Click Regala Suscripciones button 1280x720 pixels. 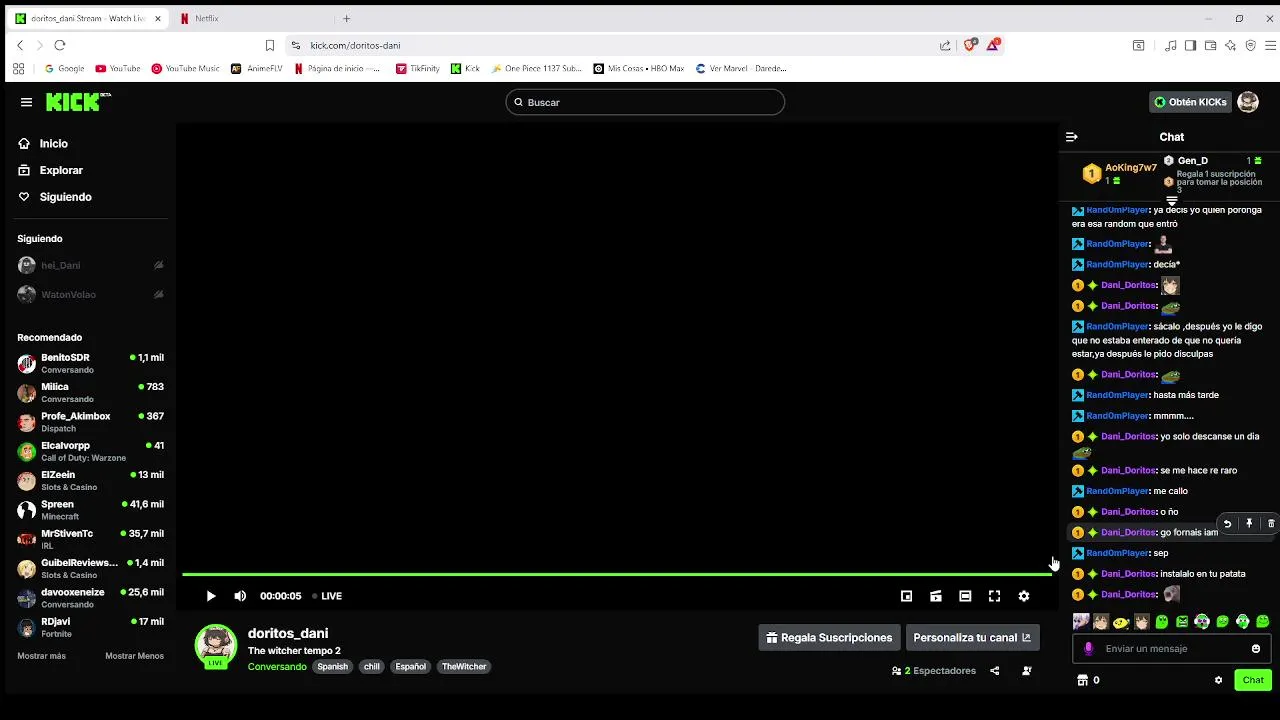pos(829,638)
